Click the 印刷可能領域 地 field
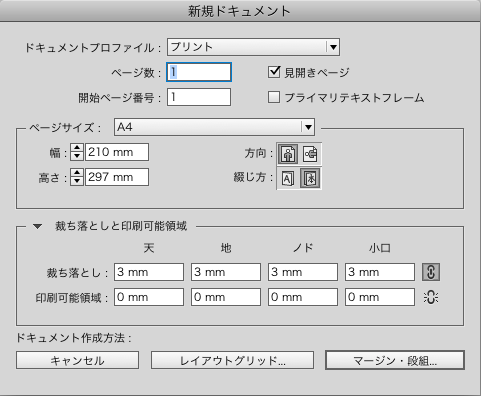 coord(226,297)
